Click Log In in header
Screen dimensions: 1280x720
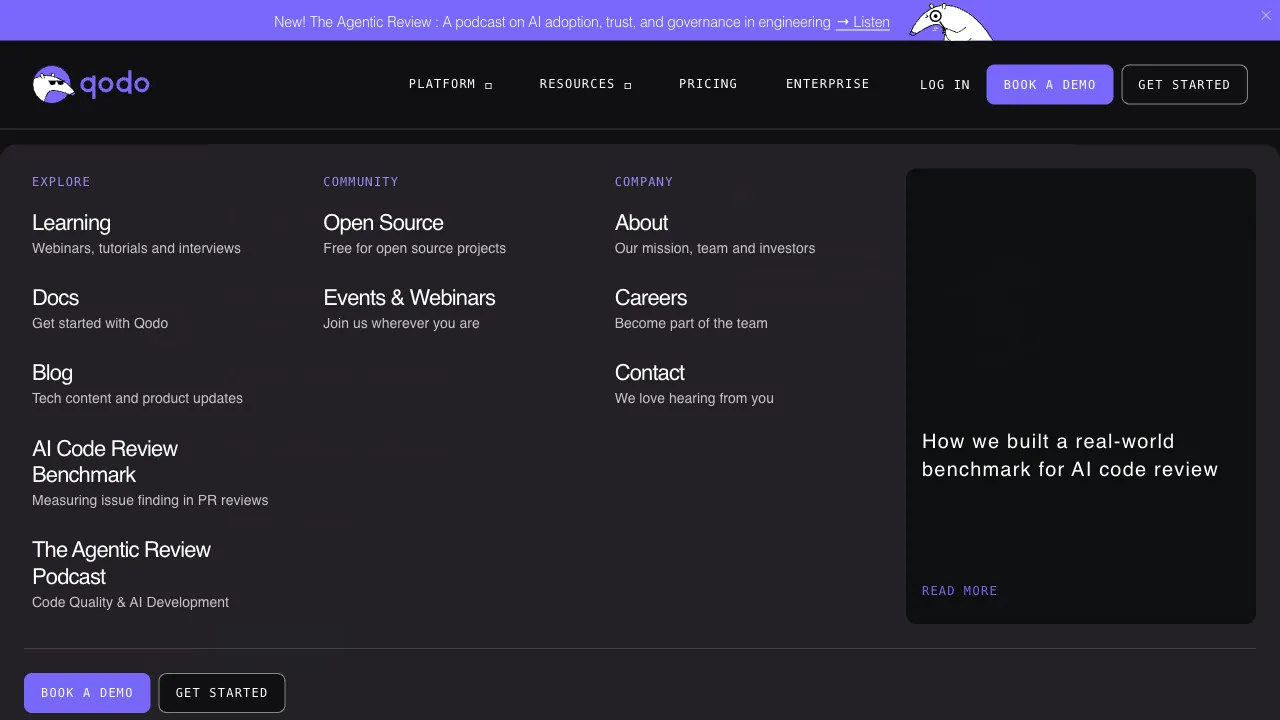point(945,85)
